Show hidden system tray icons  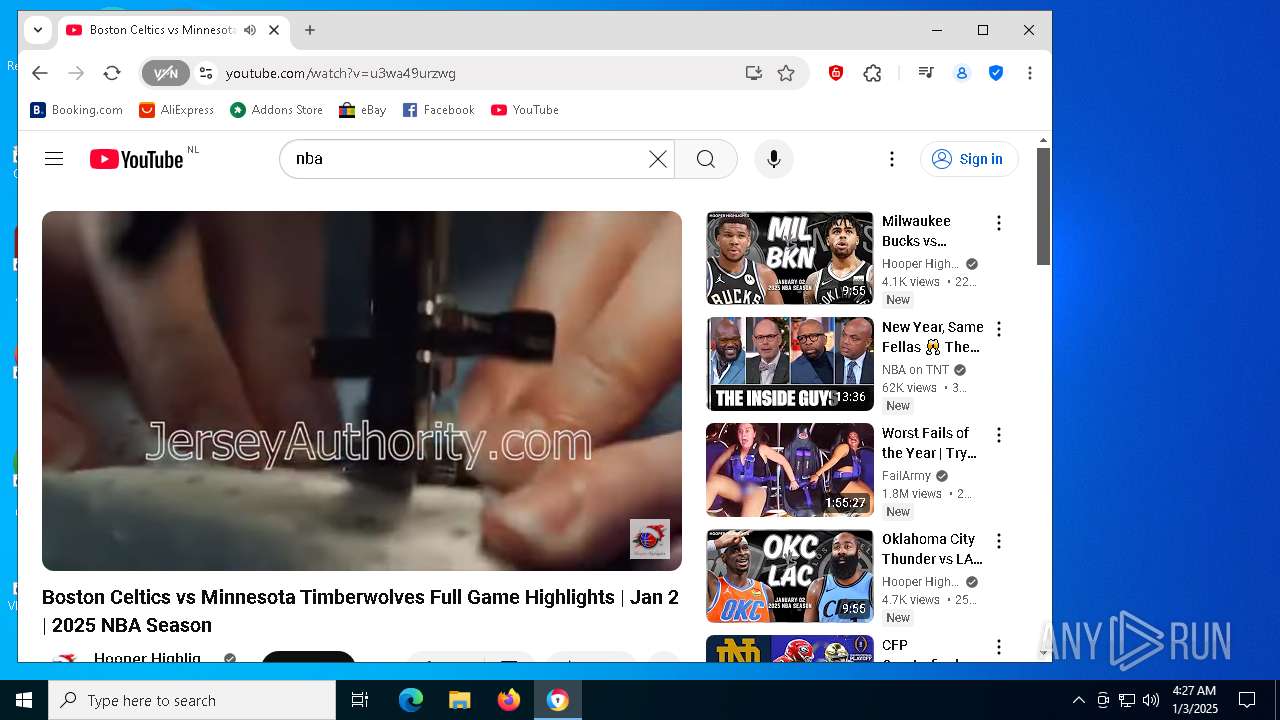point(1078,700)
